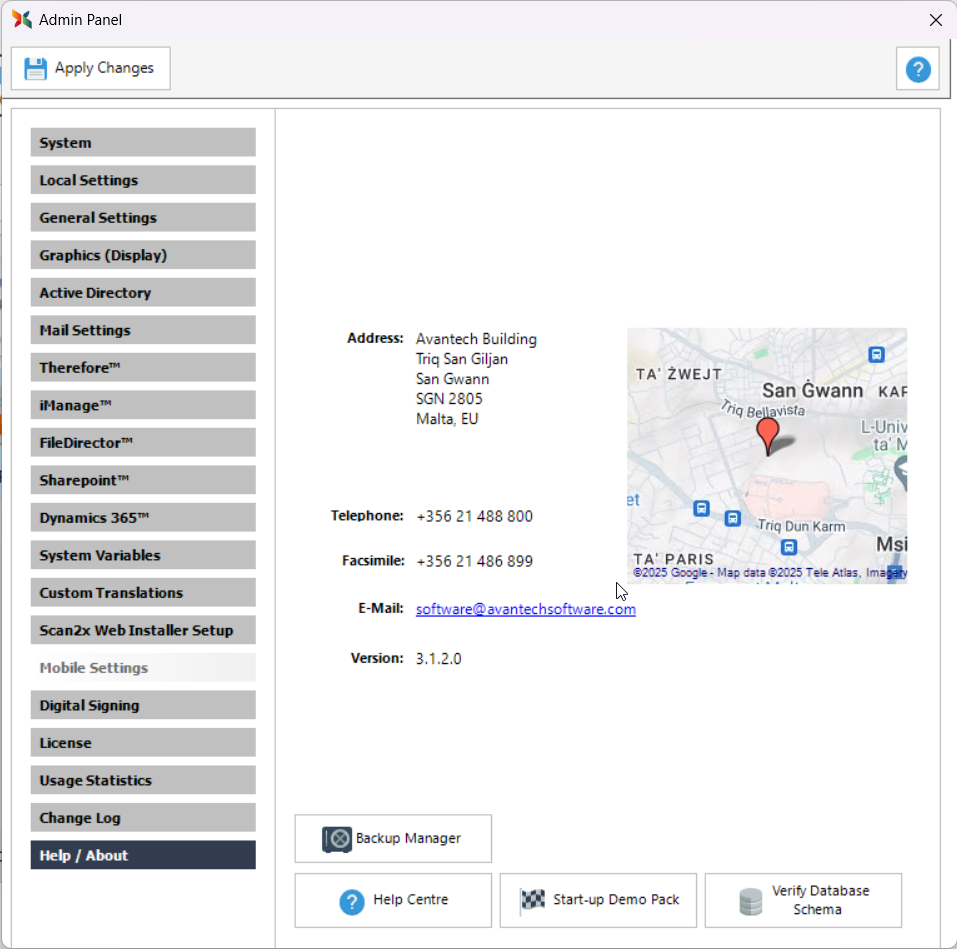Go to Mail Settings section
Viewport: 957px width, 949px height.
click(x=143, y=330)
